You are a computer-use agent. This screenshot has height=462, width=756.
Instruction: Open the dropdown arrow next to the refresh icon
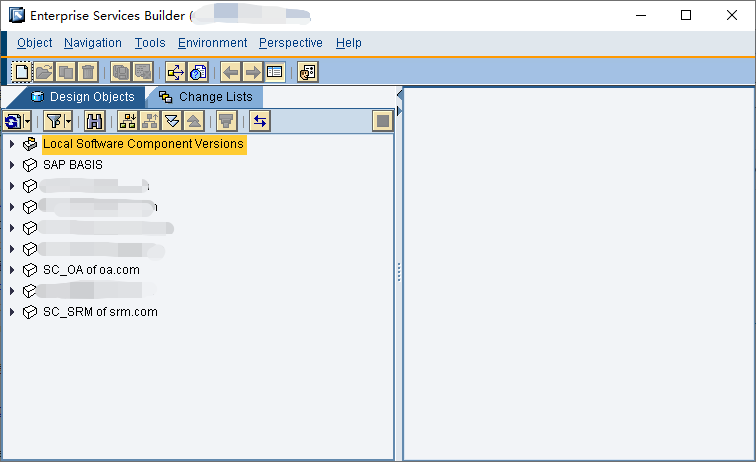tap(27, 121)
